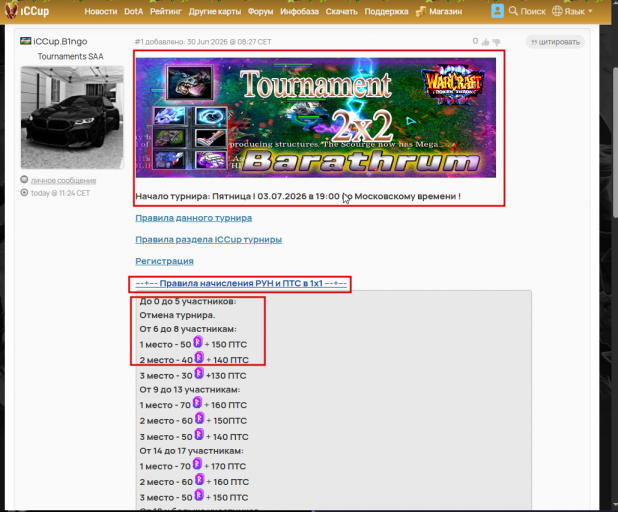The width and height of the screenshot is (618, 512).
Task: Open the Инфобаза menu item
Action: pyautogui.click(x=299, y=11)
